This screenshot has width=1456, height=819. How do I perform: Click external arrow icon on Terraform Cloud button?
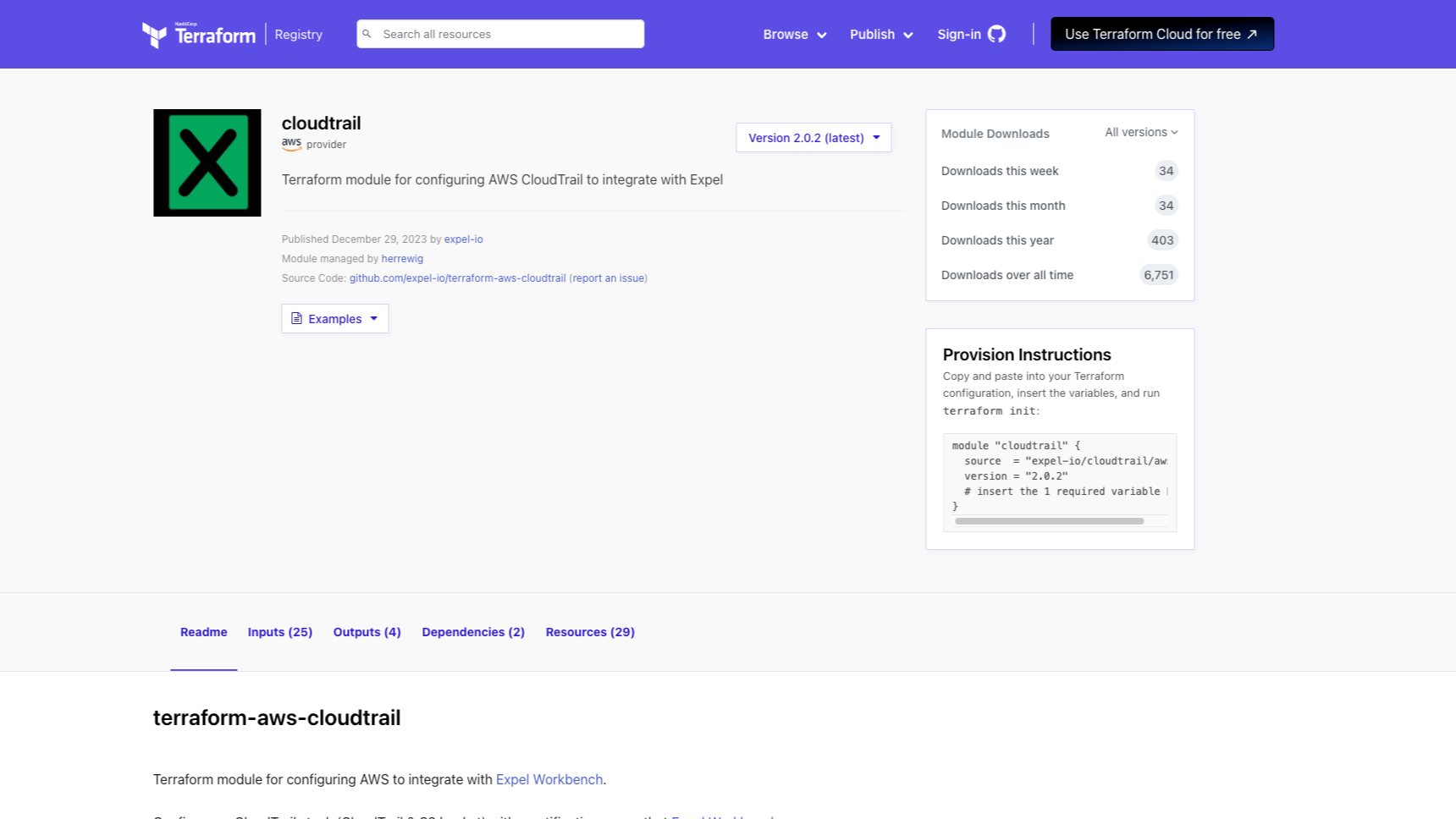(x=1252, y=34)
